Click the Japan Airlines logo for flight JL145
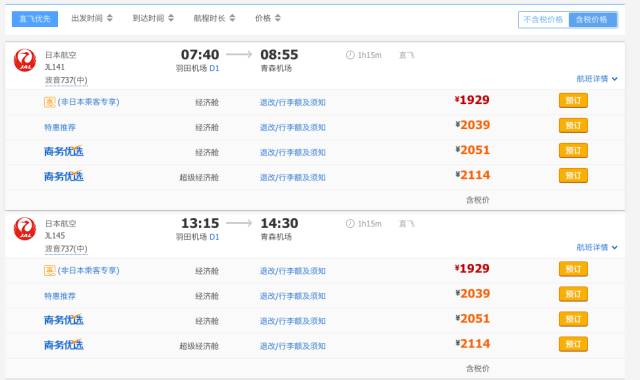Viewport: 640px width, 380px height. tap(25, 229)
